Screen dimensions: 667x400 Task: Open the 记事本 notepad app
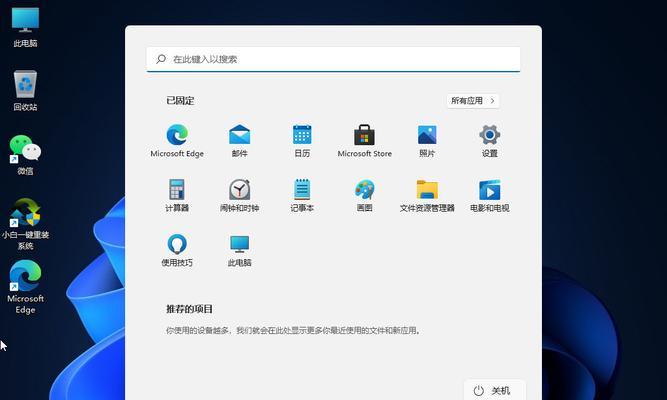(302, 195)
